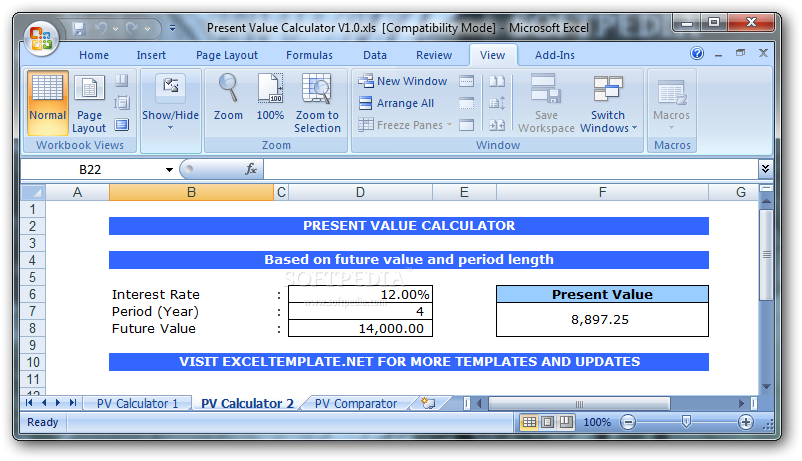Click the zoom slider handle
Image resolution: width=802 pixels, height=461 pixels.
point(686,422)
